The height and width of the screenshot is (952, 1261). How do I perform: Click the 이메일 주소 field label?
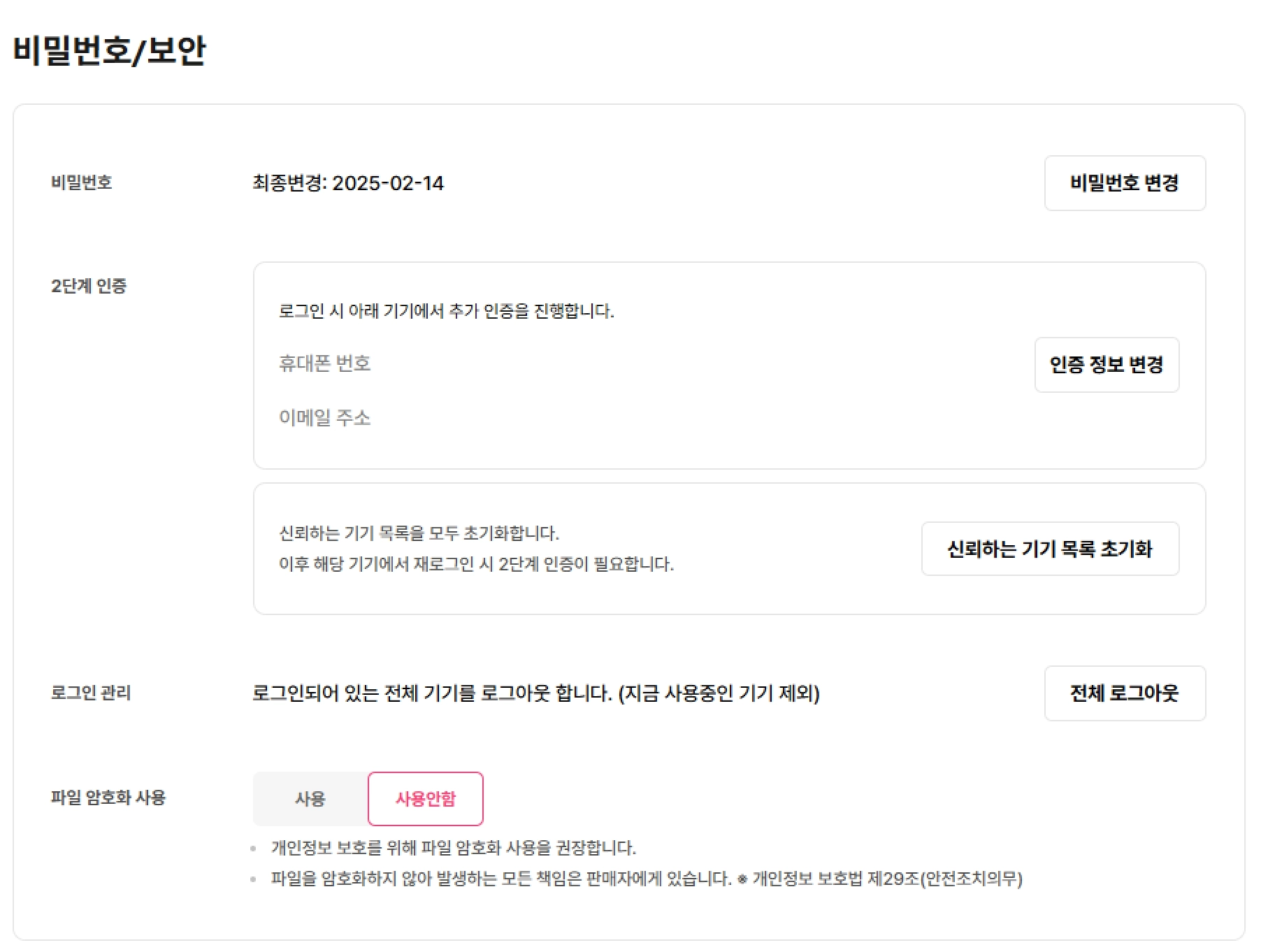(x=325, y=418)
